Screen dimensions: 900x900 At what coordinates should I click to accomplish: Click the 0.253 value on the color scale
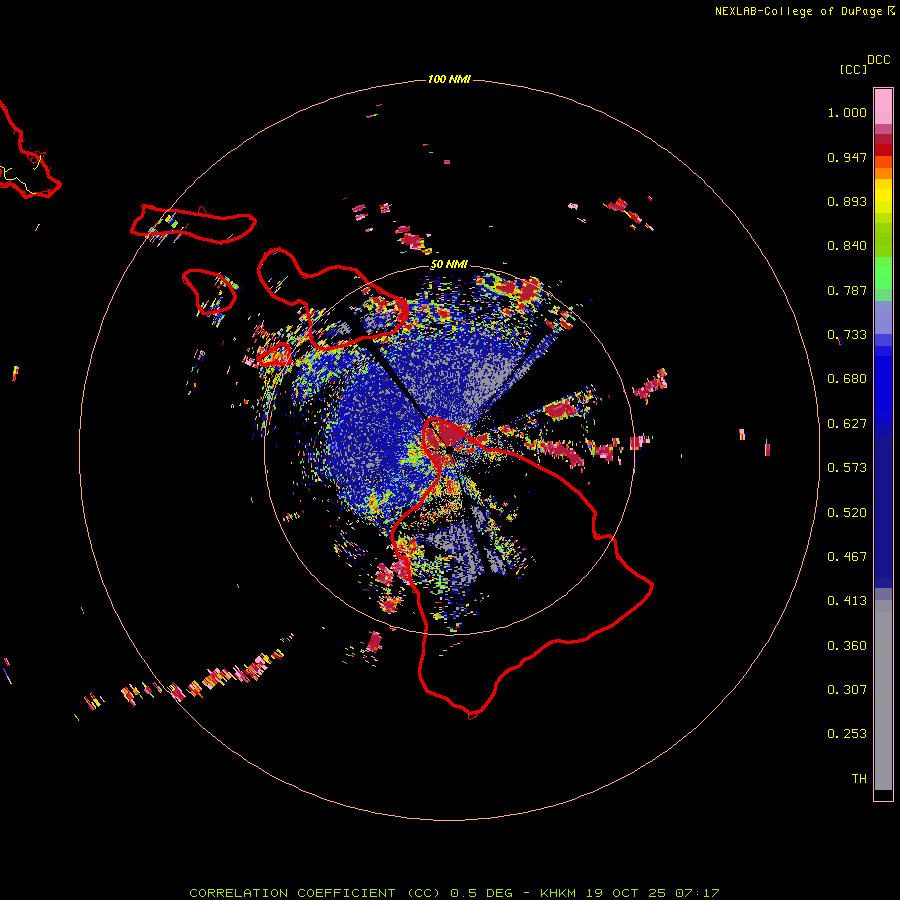point(847,734)
